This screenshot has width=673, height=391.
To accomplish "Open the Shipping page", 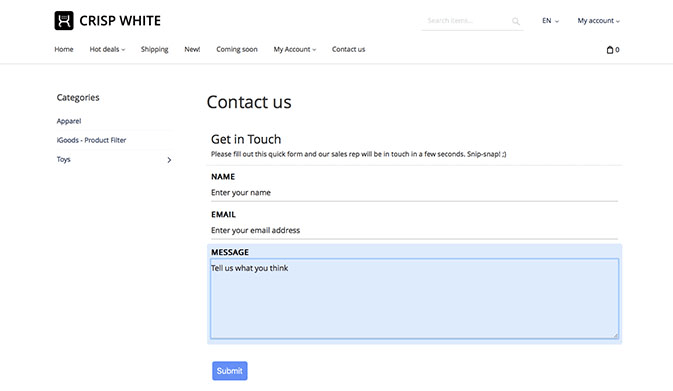I will tap(155, 49).
